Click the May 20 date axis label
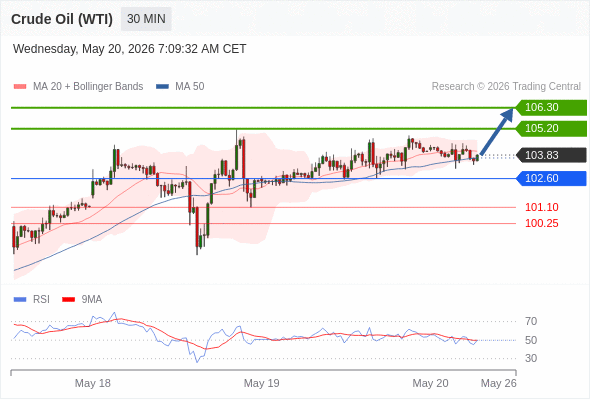This screenshot has height=400, width=590. (430, 383)
